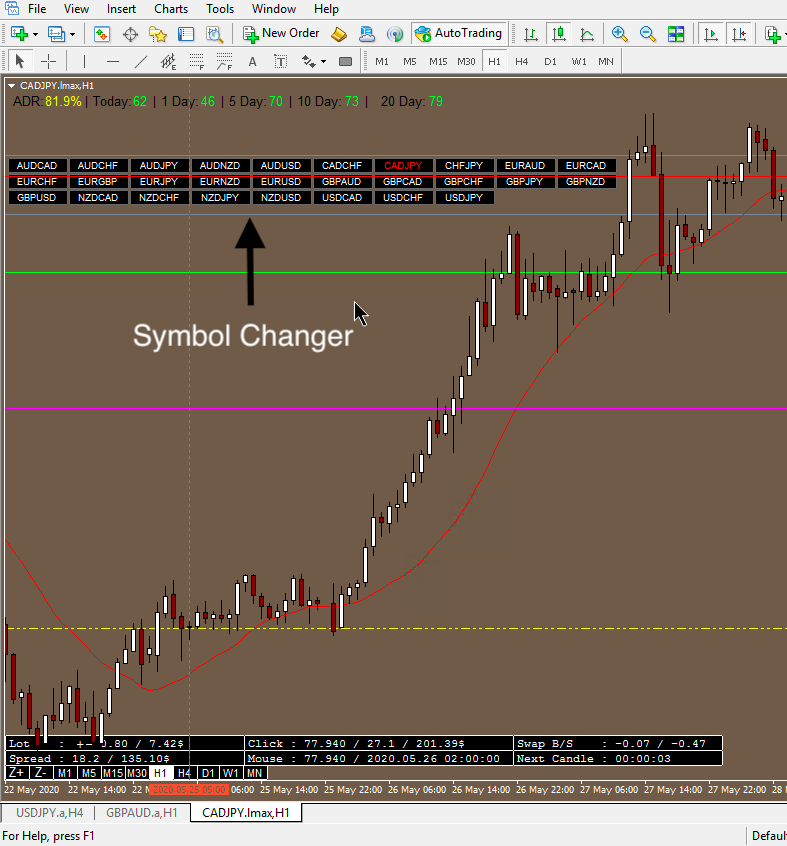Open the Data Window icon
This screenshot has width=787, height=846.
[x=130, y=35]
